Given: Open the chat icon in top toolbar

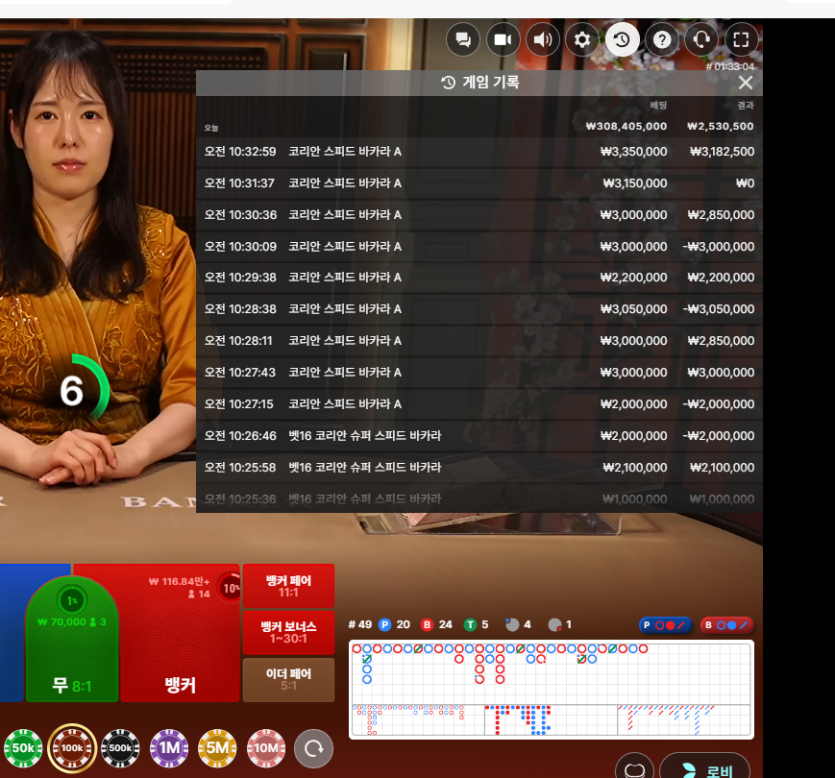Looking at the screenshot, I should pyautogui.click(x=463, y=39).
